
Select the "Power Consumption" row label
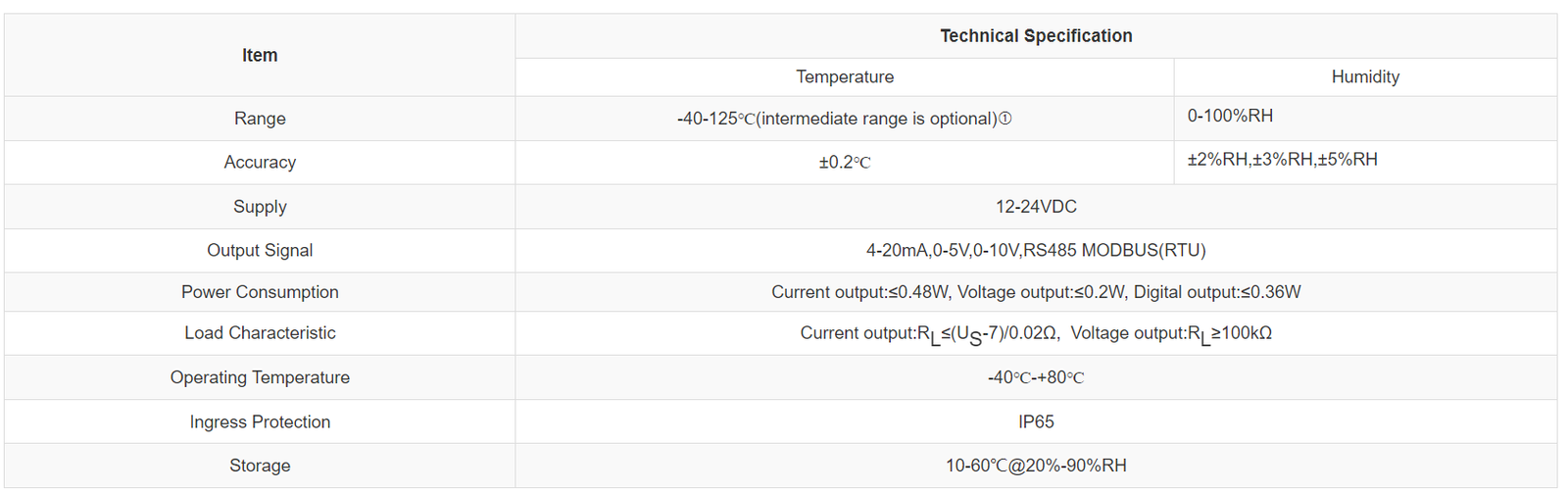(x=260, y=292)
